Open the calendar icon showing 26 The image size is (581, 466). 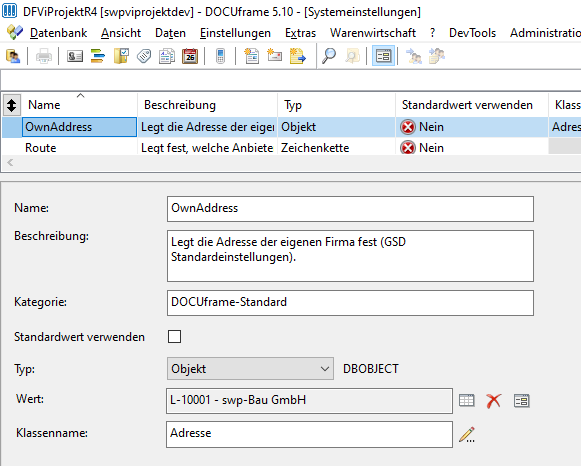(190, 56)
